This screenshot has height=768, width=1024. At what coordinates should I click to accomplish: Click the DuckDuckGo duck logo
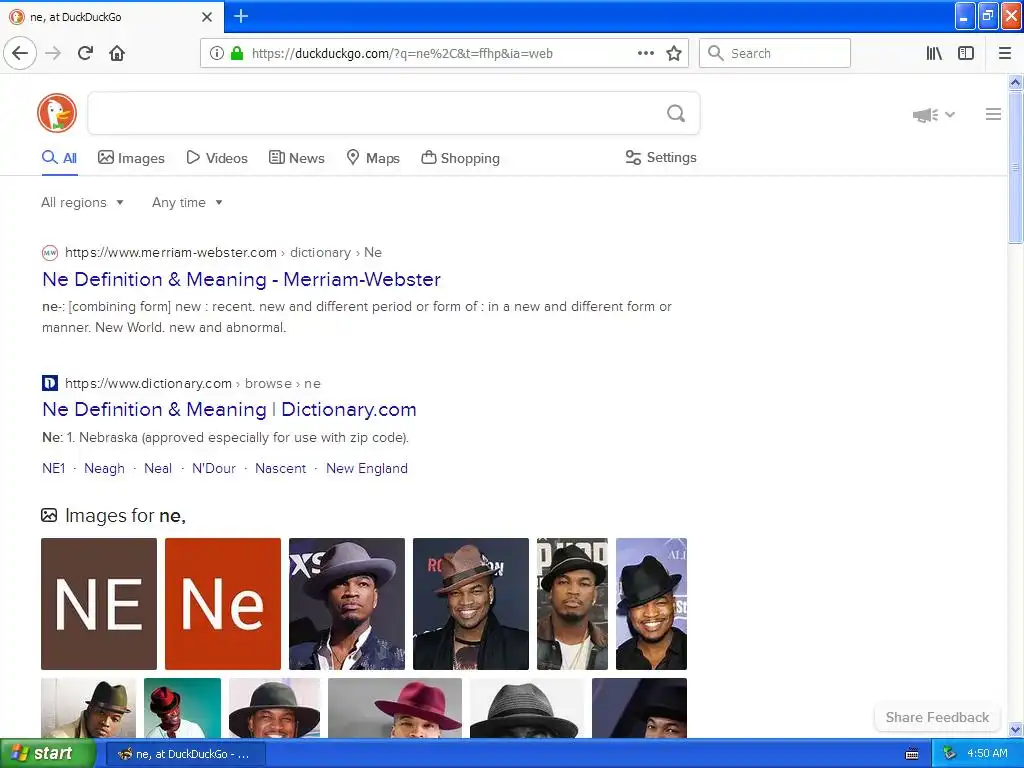click(57, 113)
